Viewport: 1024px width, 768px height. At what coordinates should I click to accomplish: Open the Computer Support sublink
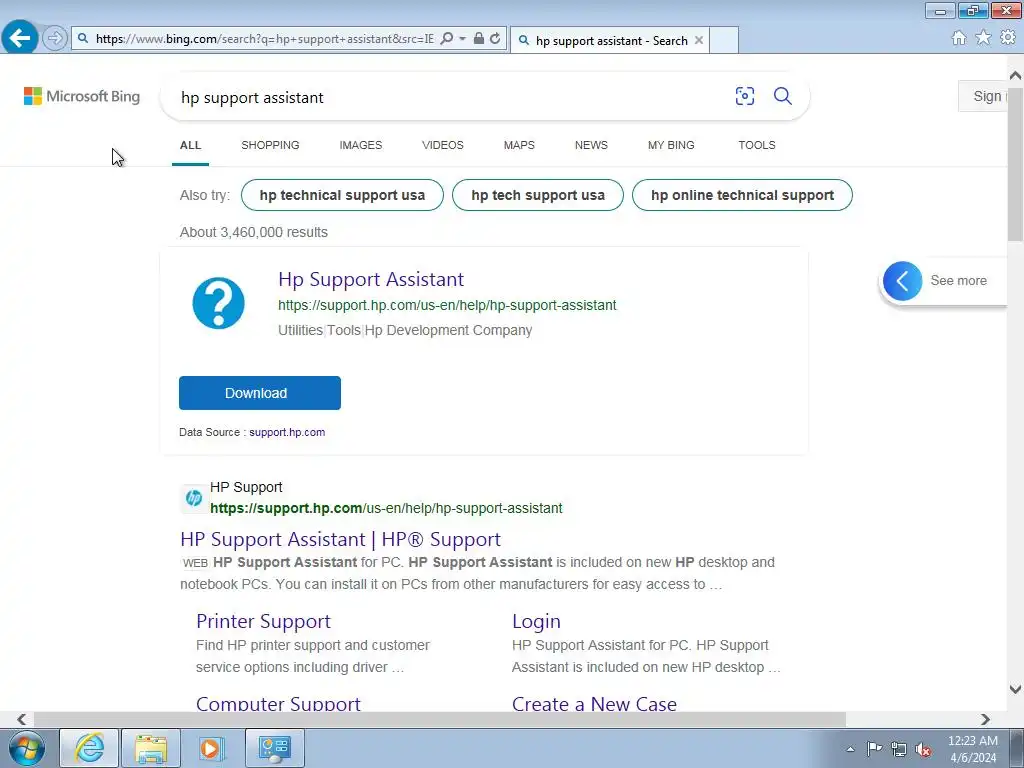point(278,703)
